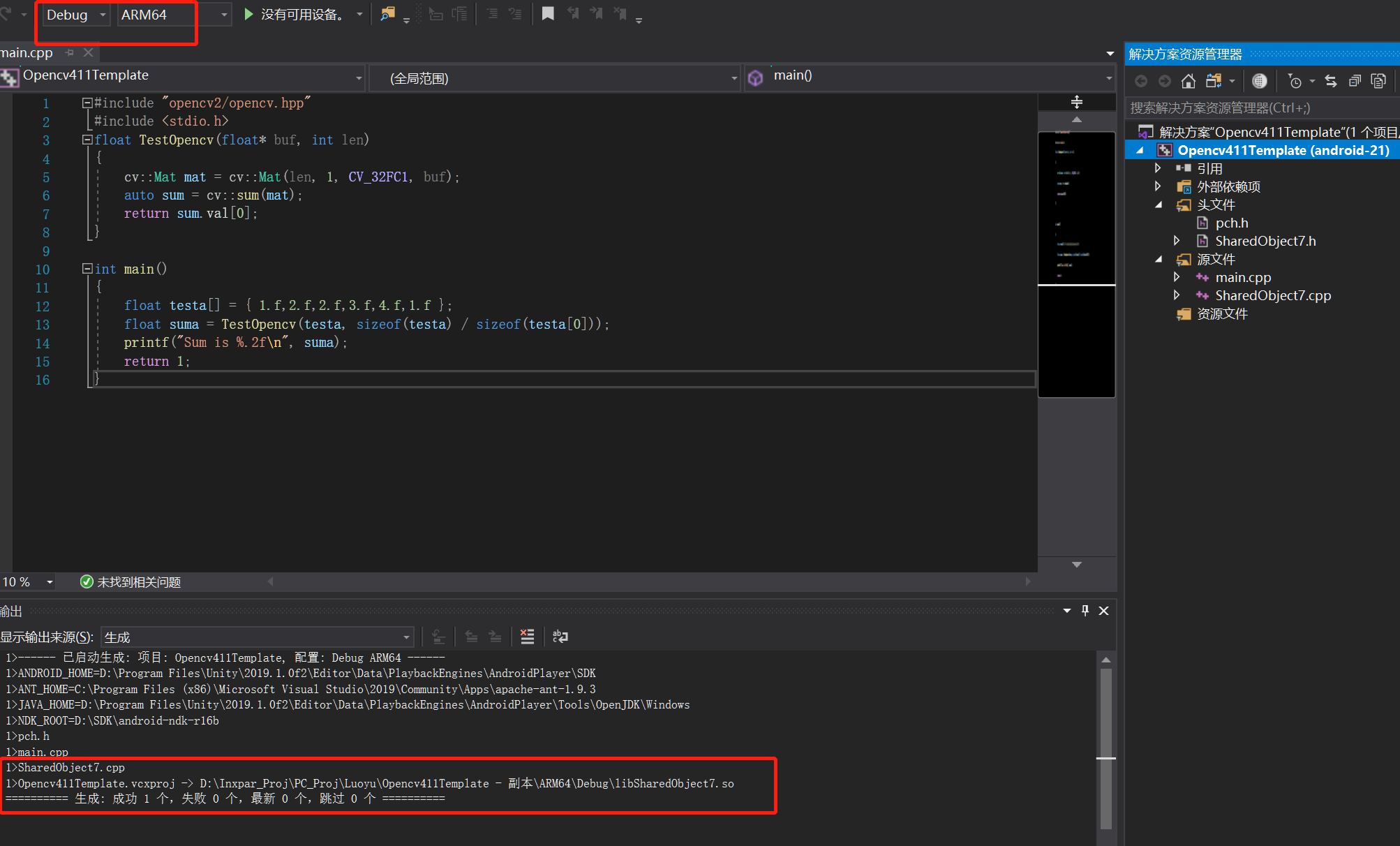This screenshot has width=1400, height=846.
Task: Toggle a bookmark on the current line
Action: click(548, 14)
